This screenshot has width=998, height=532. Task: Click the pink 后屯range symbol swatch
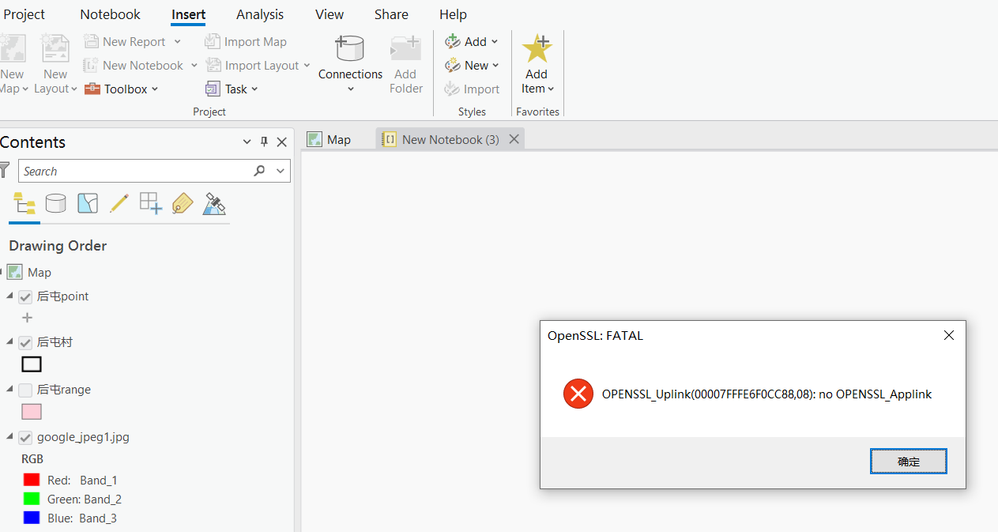31,412
